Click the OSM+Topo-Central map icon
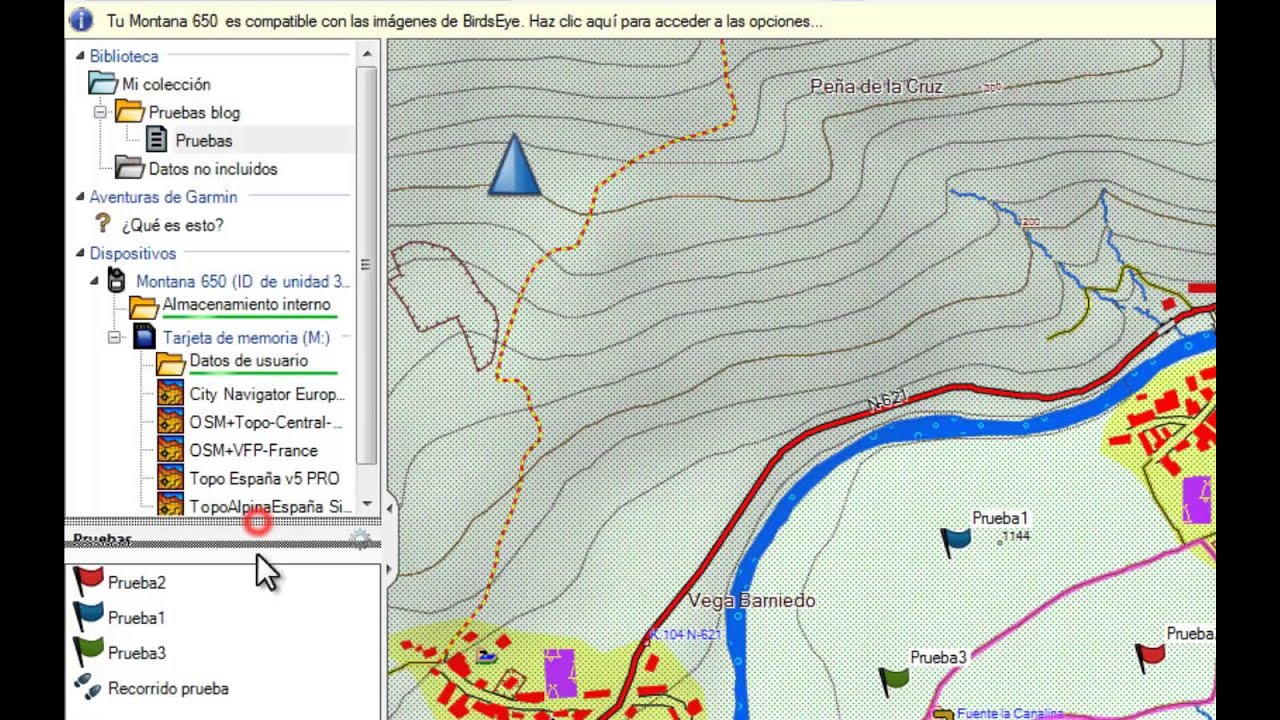 (171, 421)
